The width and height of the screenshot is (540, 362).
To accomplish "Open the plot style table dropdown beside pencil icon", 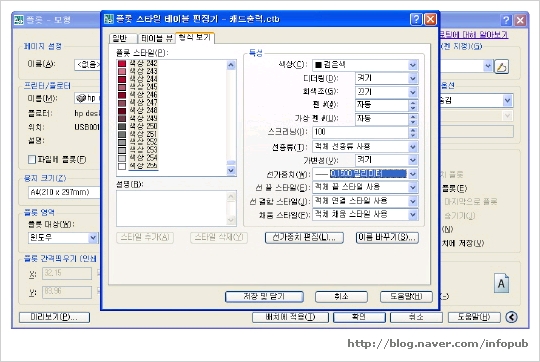I will coord(487,66).
